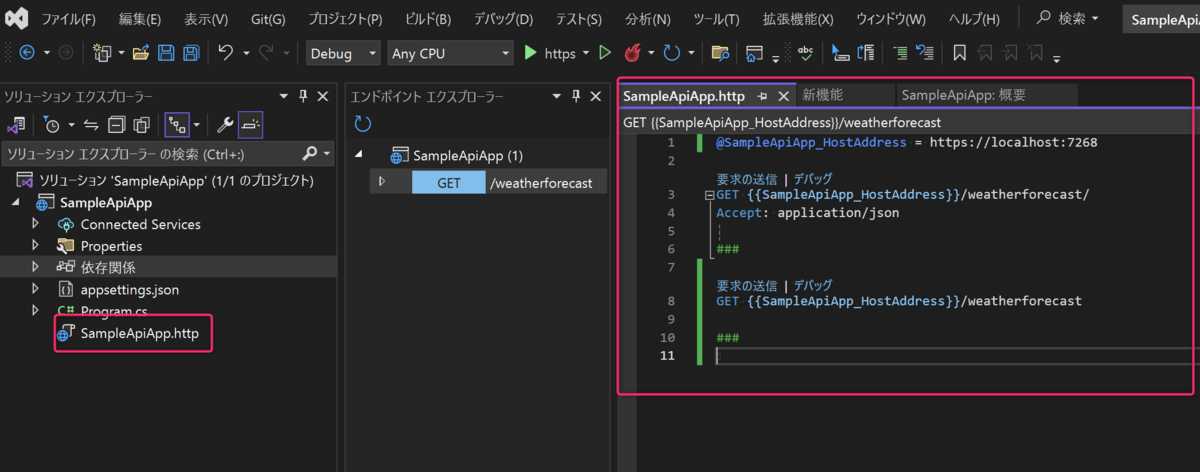Create a new project with the toolbar icon
The image size is (1200, 472).
coord(102,53)
